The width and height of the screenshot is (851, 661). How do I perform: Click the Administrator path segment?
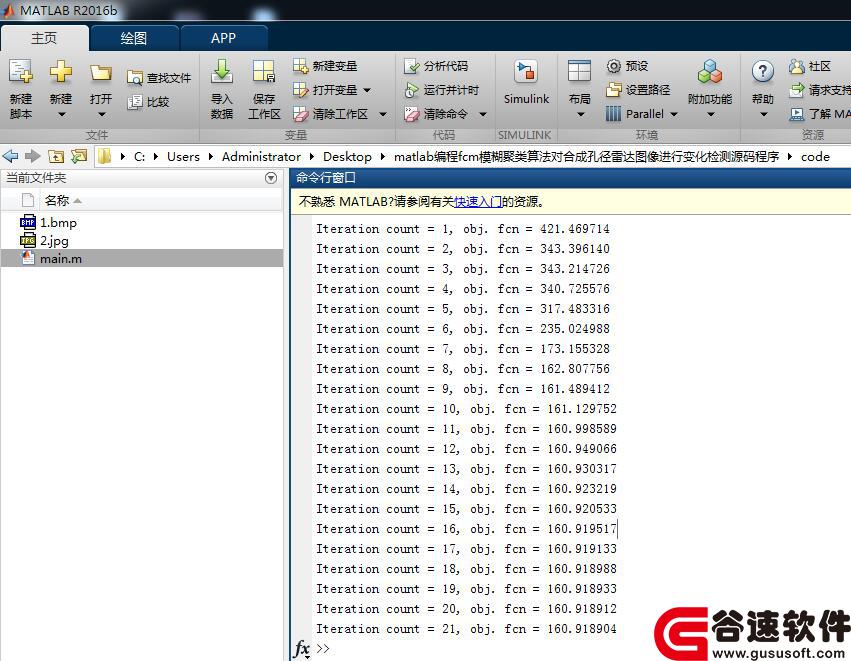[x=261, y=157]
